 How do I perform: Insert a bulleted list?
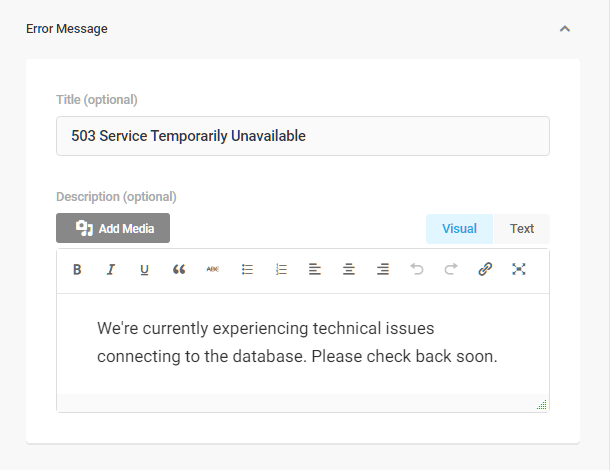(247, 269)
